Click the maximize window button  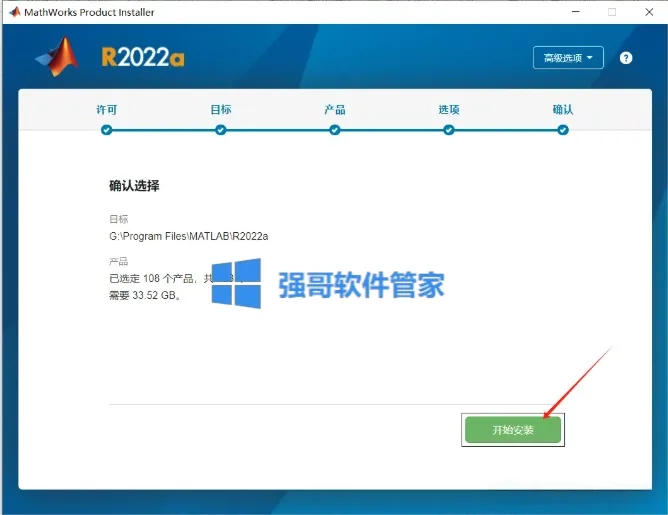coord(612,12)
